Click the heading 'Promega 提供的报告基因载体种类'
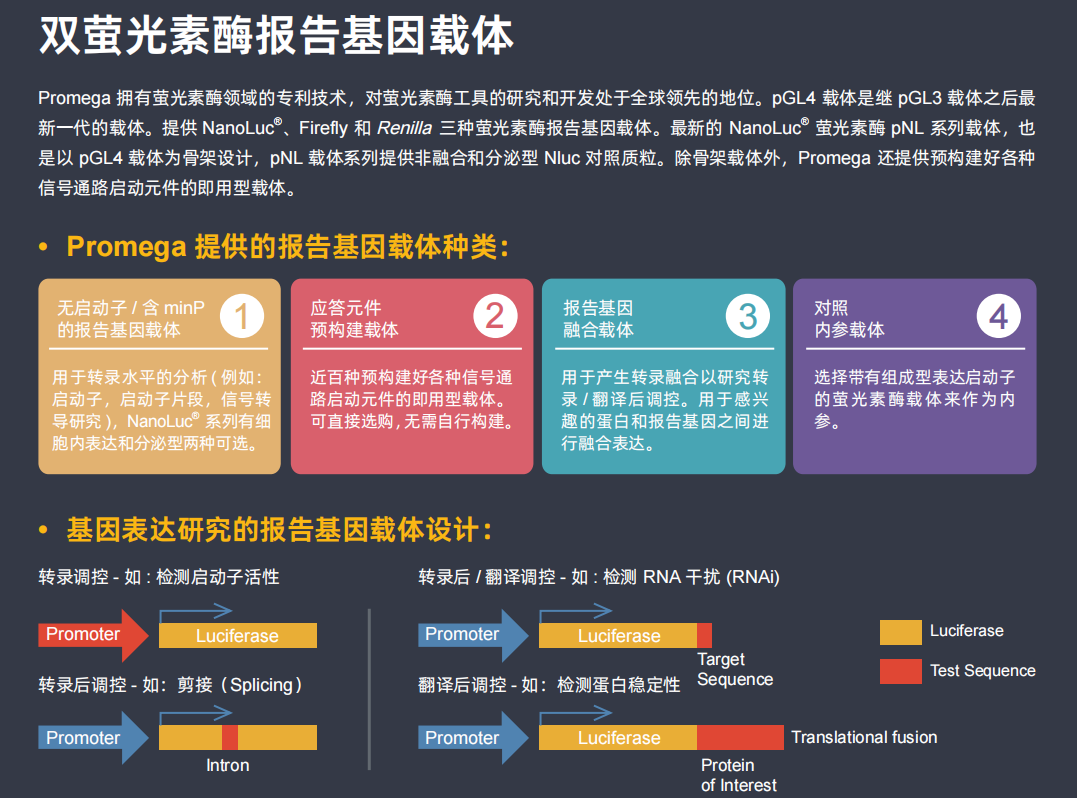This screenshot has width=1077, height=798. point(288,247)
